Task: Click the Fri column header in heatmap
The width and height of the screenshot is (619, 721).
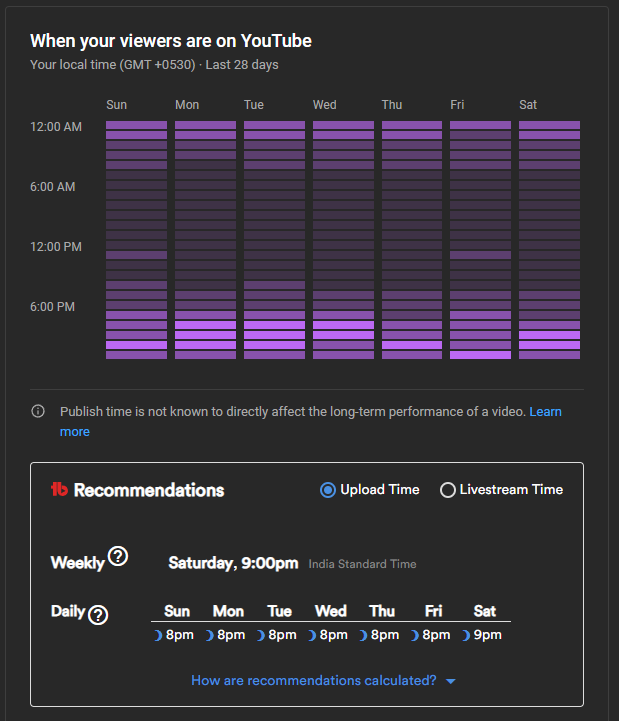Action: tap(457, 105)
